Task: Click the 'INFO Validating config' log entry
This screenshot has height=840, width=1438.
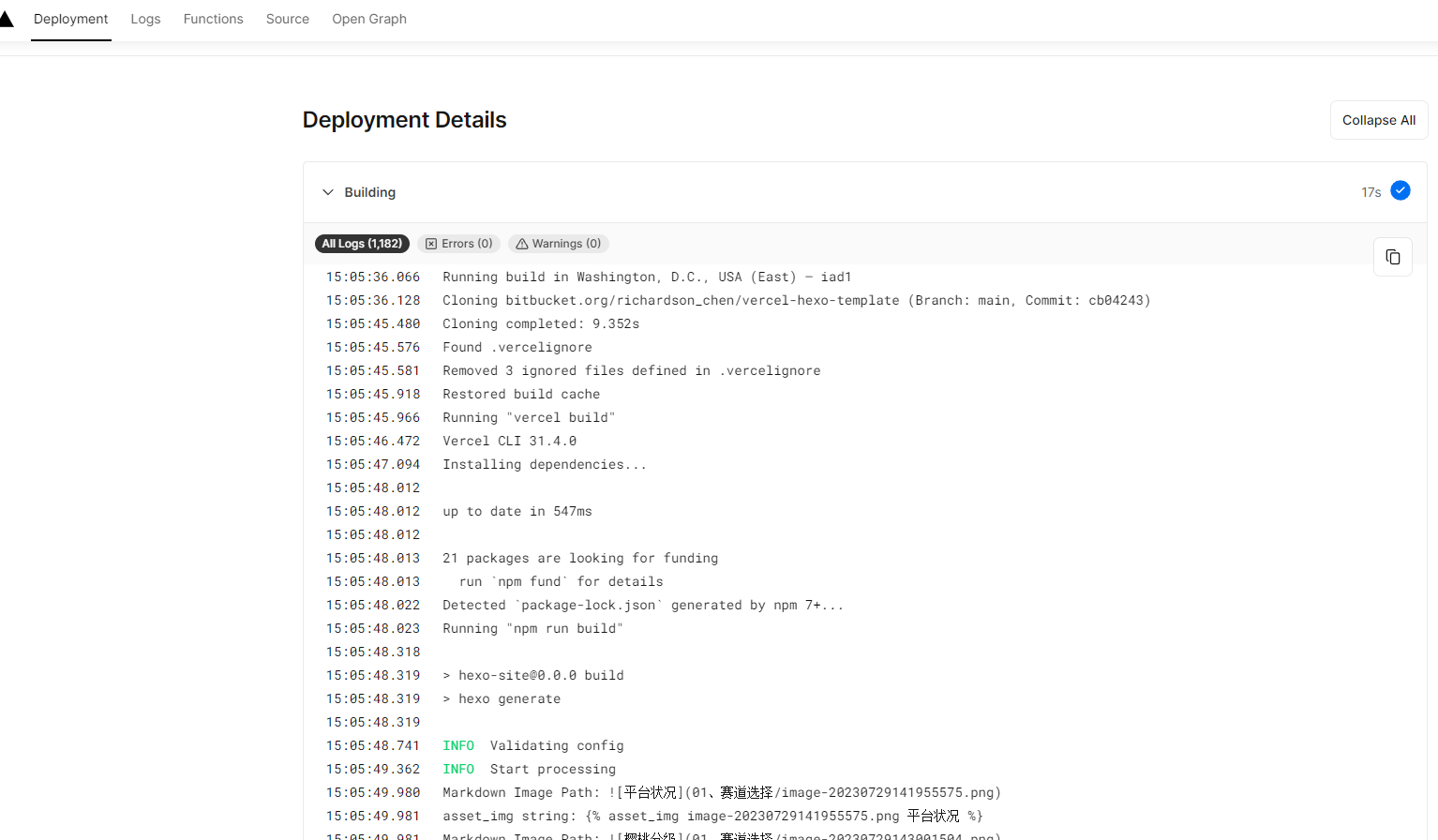Action: pyautogui.click(x=532, y=746)
